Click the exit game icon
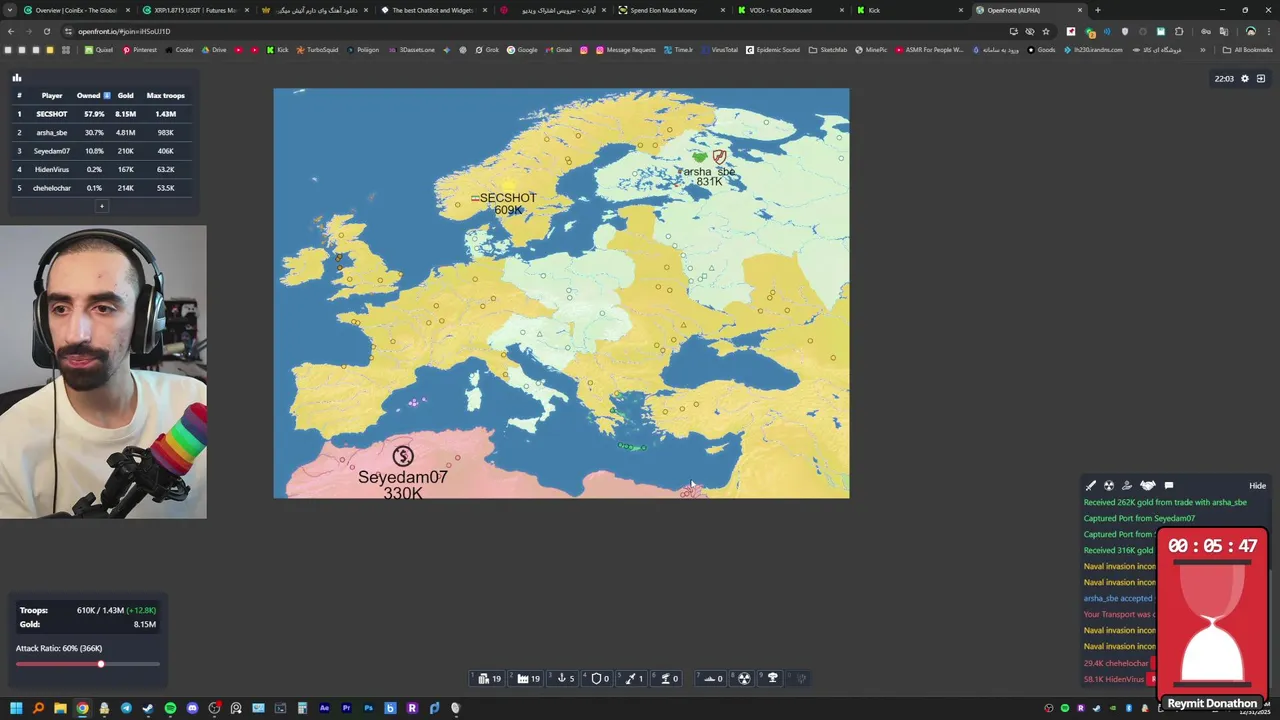This screenshot has height=720, width=1280. 1261,78
